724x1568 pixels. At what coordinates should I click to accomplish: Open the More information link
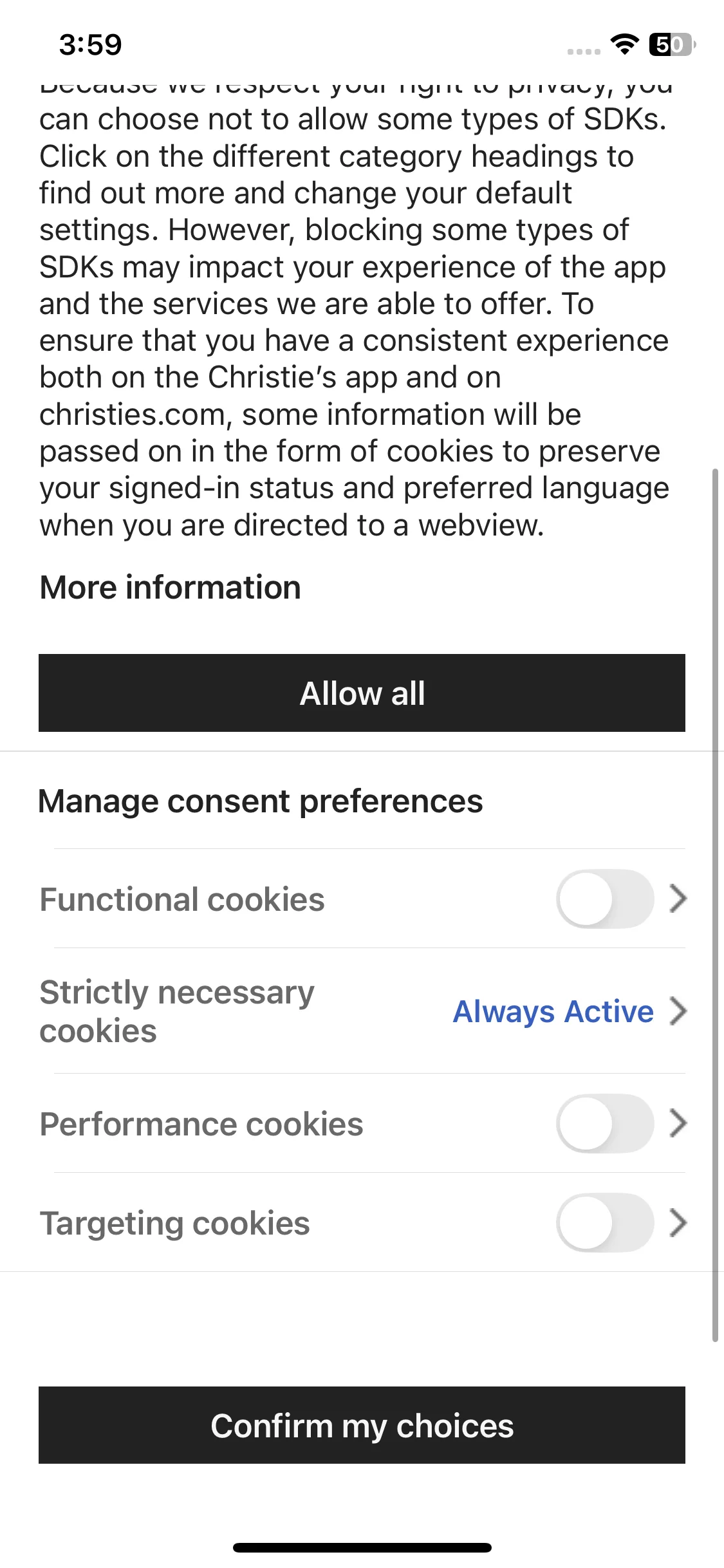click(x=171, y=587)
